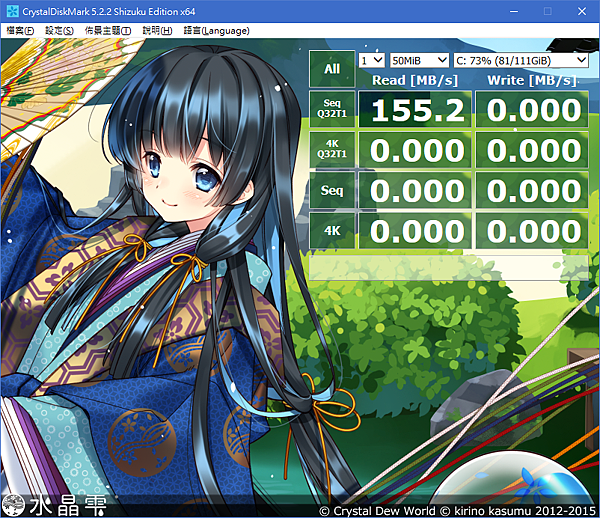This screenshot has height=518, width=600.
Task: Click the empty comment field below results
Action: (448, 267)
